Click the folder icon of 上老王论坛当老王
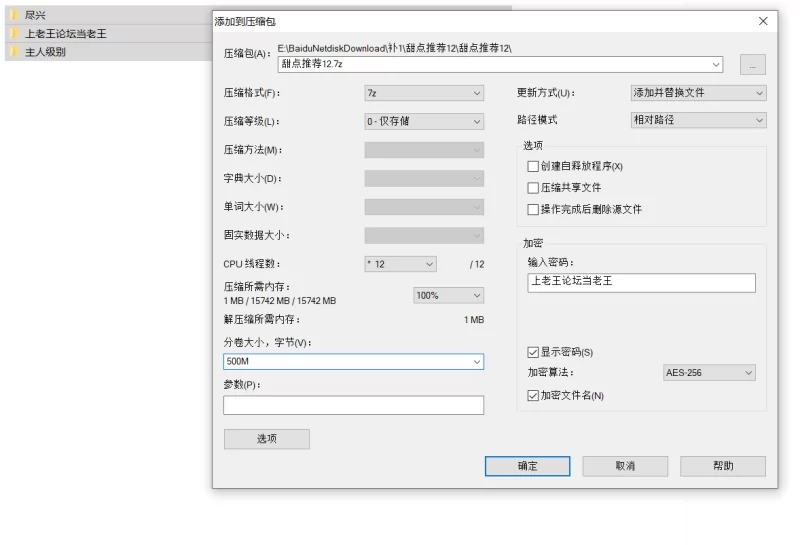The width and height of the screenshot is (800, 545). pos(14,34)
